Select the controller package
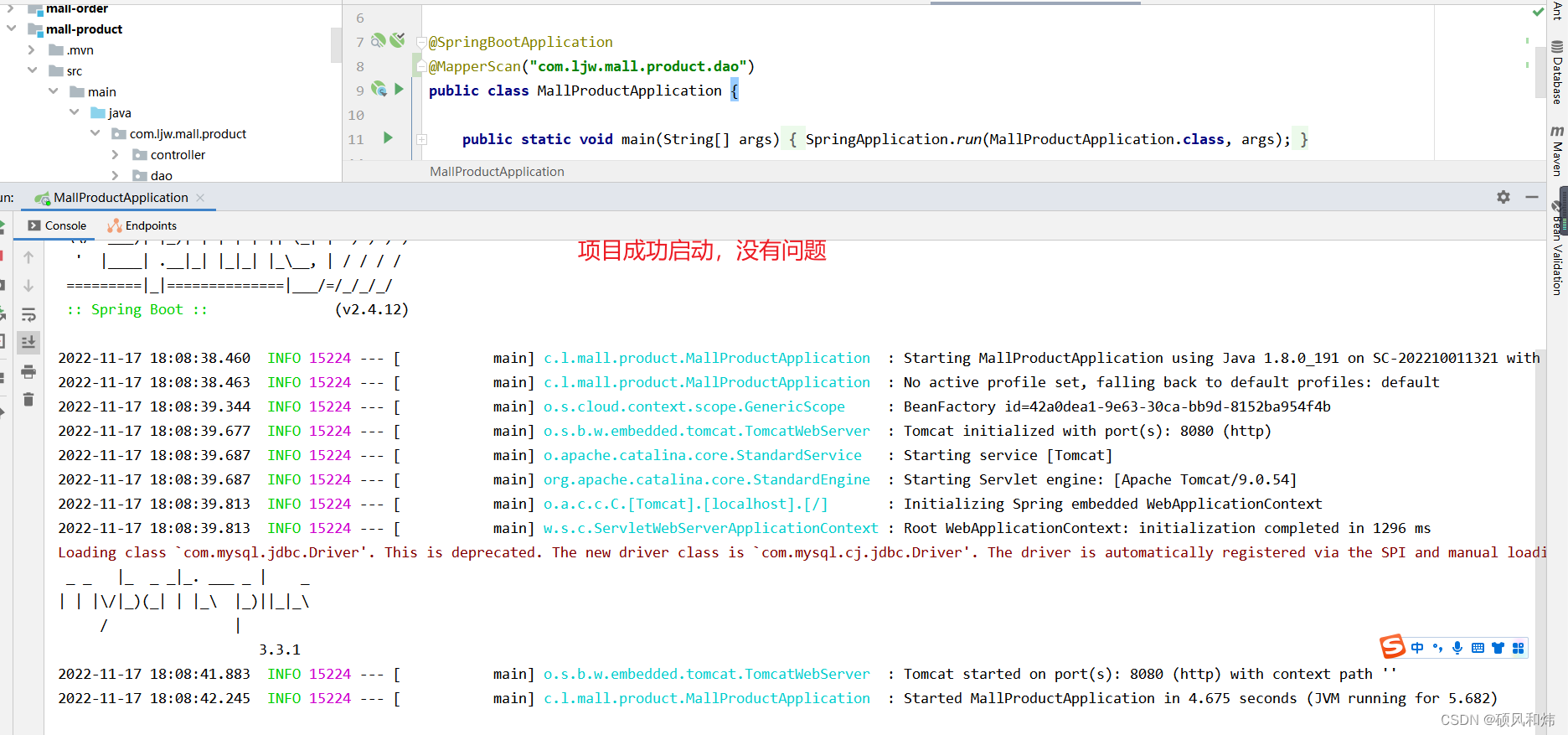The height and width of the screenshot is (735, 1568). pos(178,154)
